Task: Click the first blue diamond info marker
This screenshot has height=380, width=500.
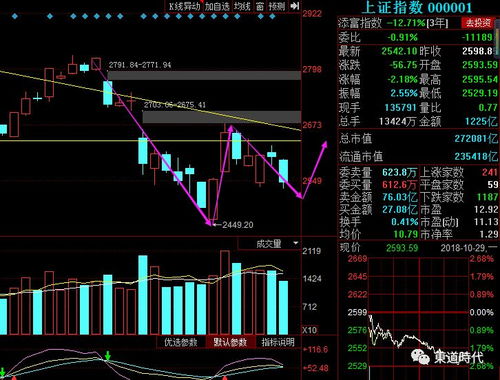Action: 14,16
